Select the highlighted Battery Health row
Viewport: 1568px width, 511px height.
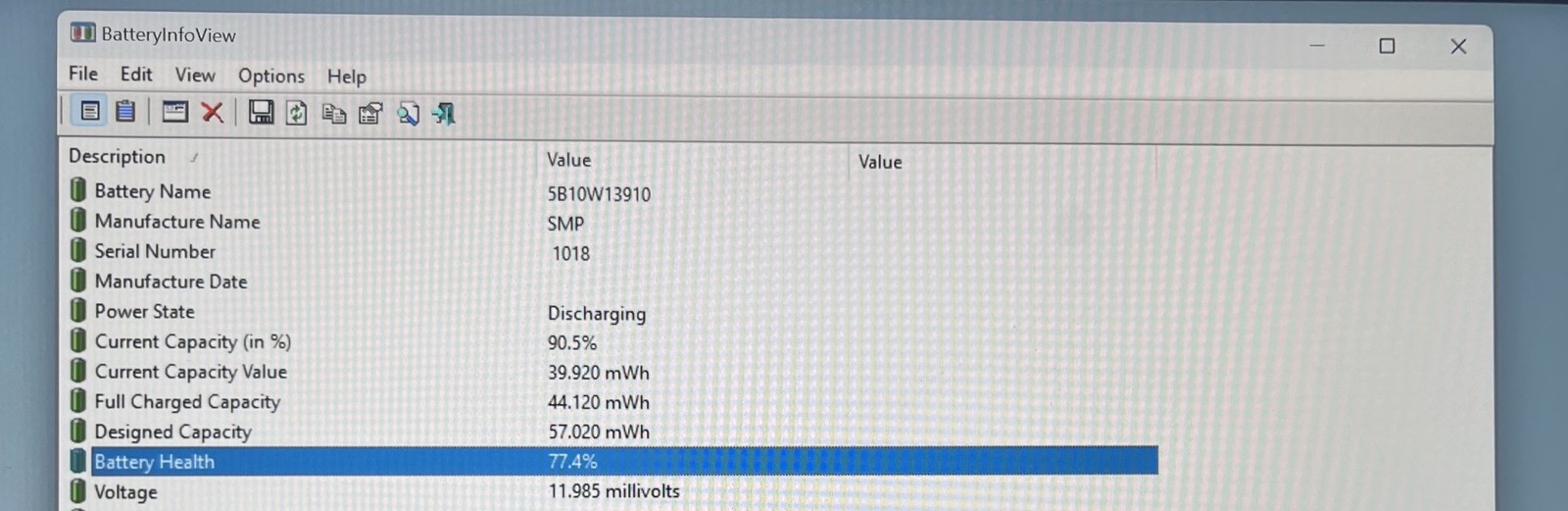point(613,461)
